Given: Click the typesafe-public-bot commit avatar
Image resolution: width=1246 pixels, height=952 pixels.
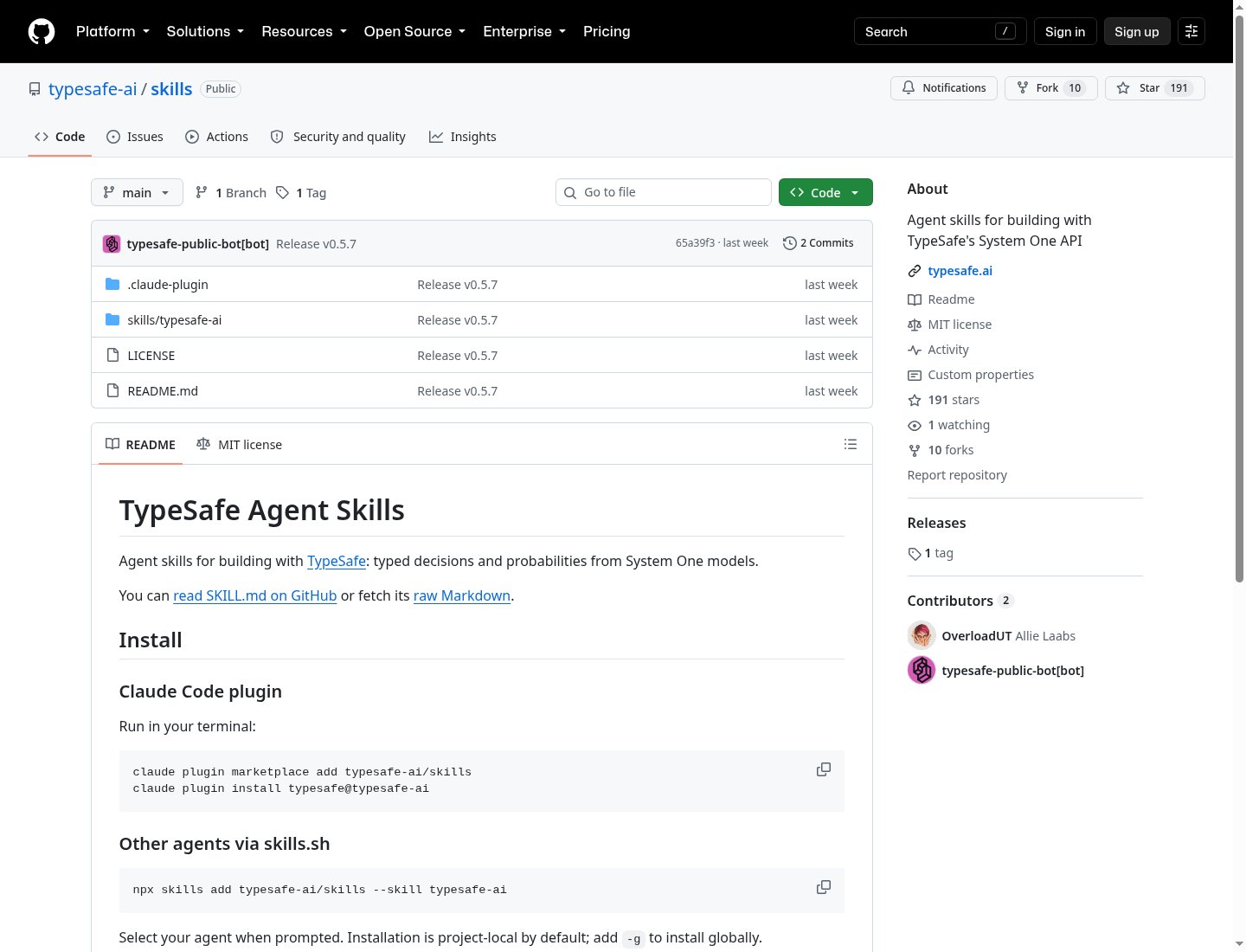Looking at the screenshot, I should pos(112,244).
